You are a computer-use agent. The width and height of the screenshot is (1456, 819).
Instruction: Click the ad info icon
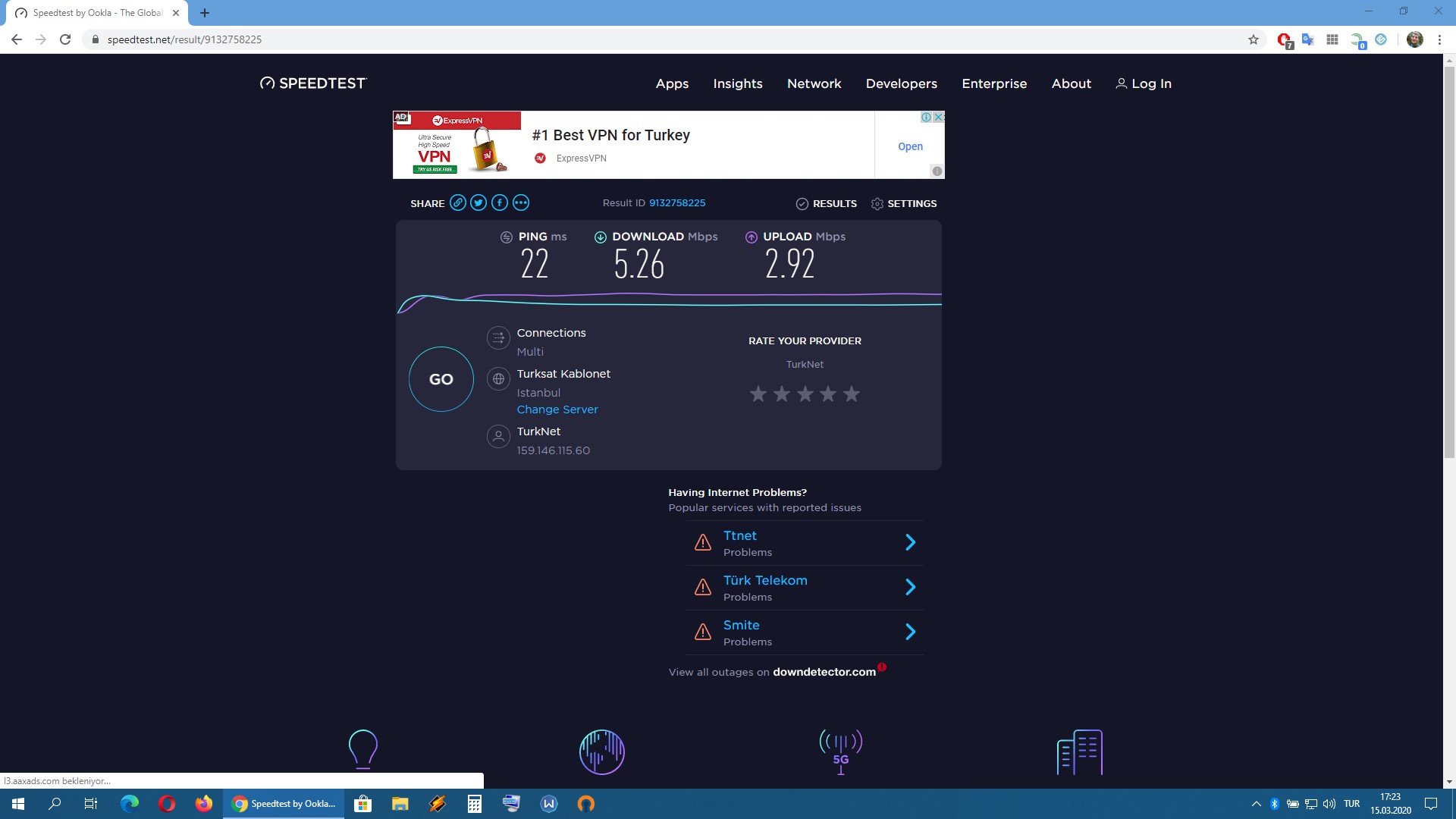[926, 117]
